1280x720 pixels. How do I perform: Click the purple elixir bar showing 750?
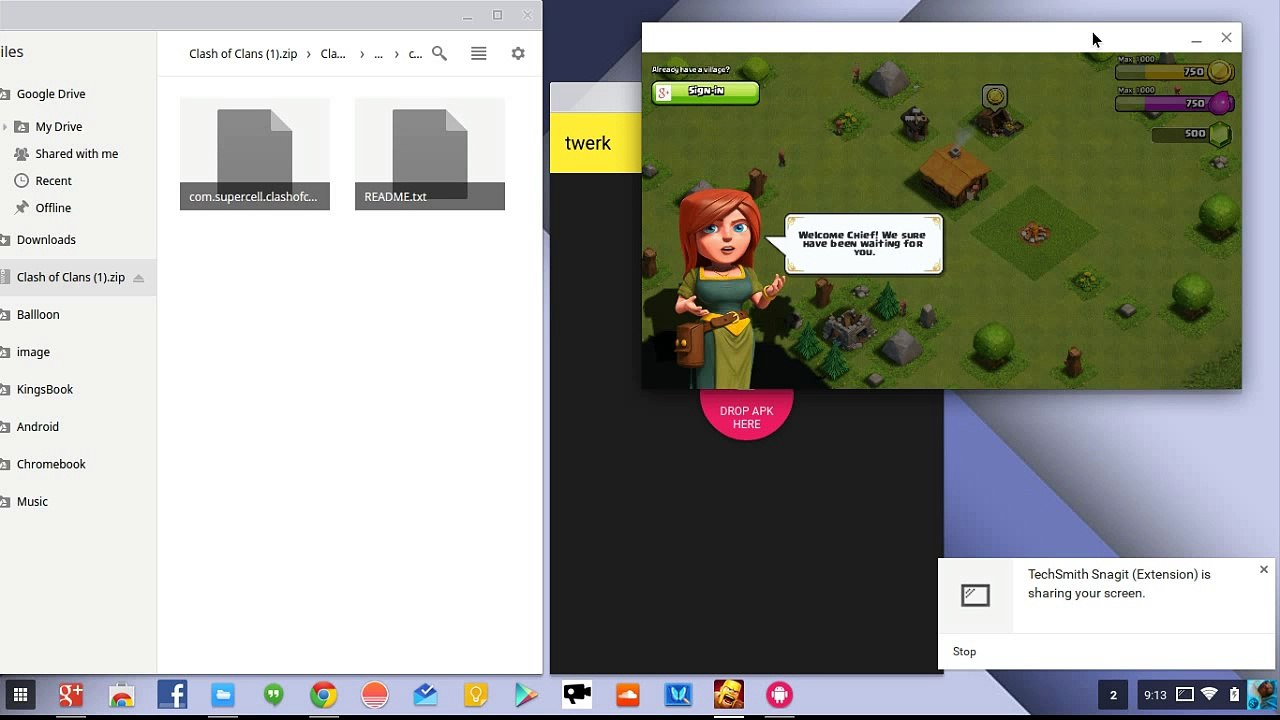(1173, 103)
